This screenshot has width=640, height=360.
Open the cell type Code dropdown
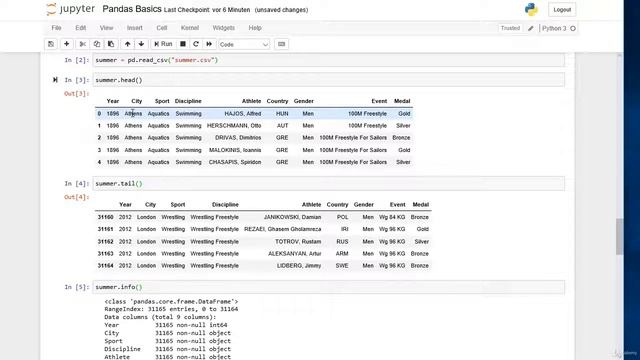tap(244, 44)
